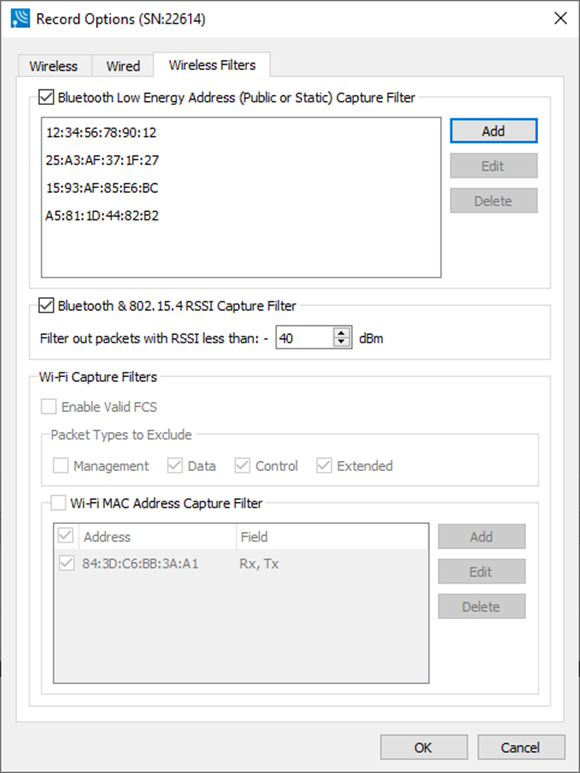The height and width of the screenshot is (773, 580).
Task: Increase RSSI value with up arrow
Action: (x=341, y=333)
